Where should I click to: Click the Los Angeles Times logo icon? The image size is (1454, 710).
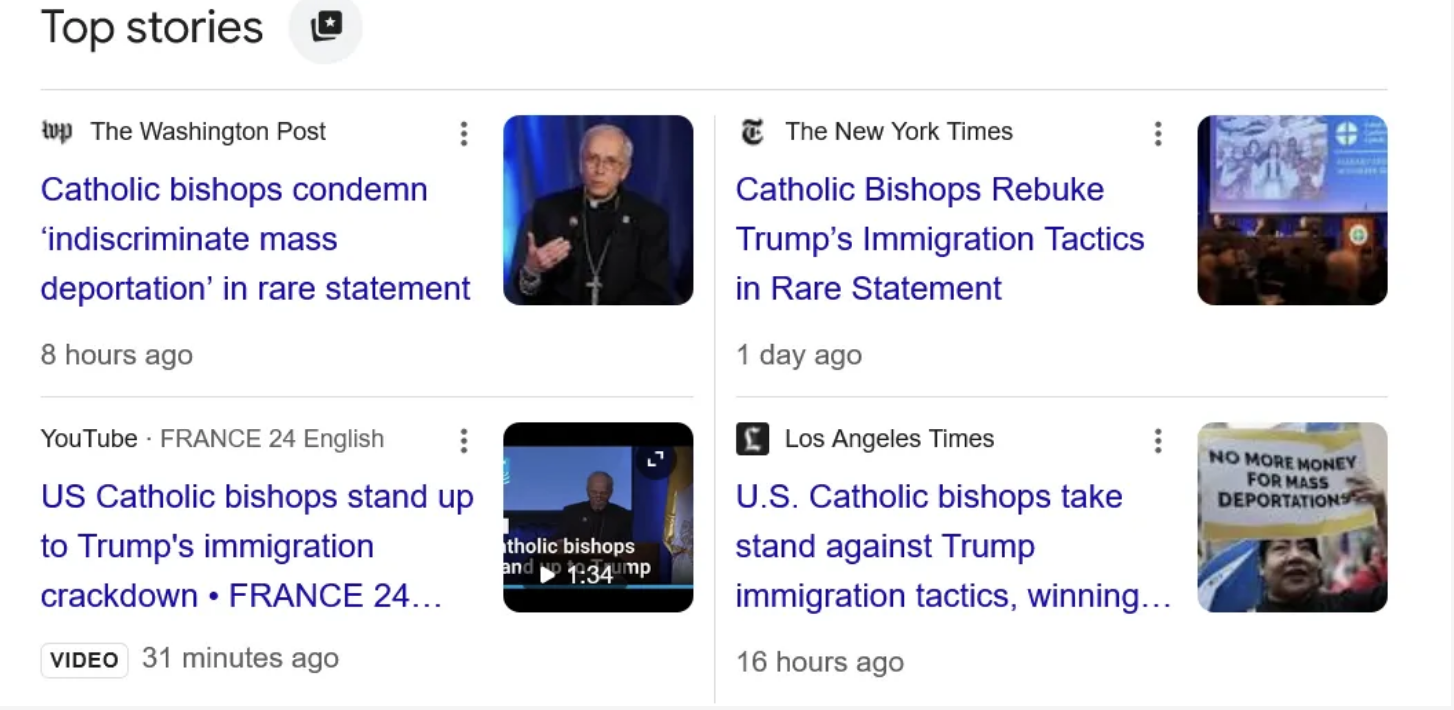click(x=752, y=439)
